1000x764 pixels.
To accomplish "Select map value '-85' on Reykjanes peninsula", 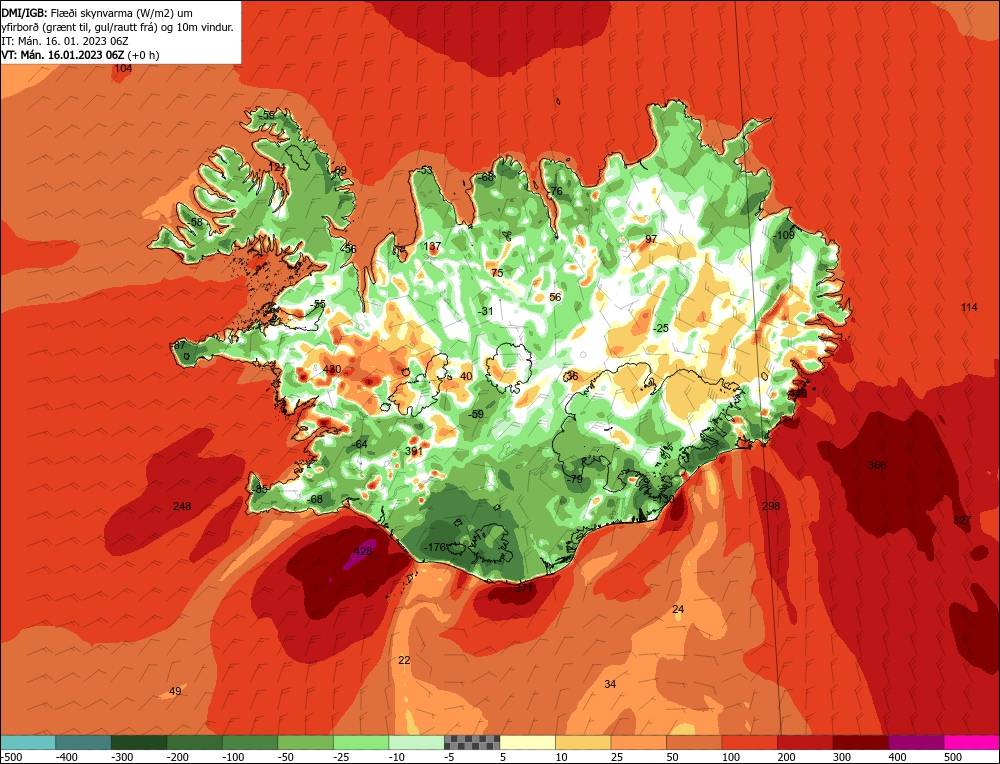I will [x=260, y=489].
